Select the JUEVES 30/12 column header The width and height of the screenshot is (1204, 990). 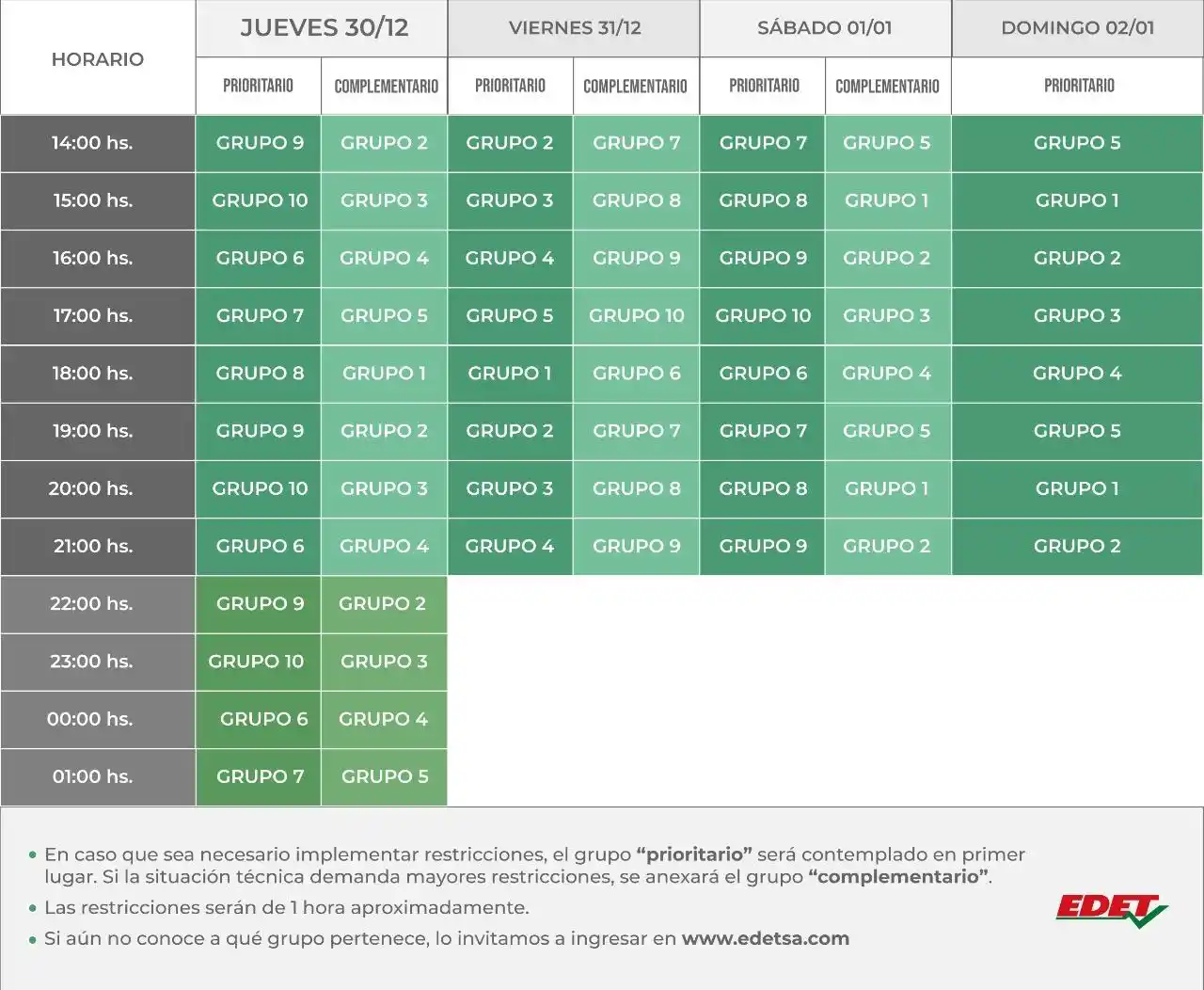(321, 28)
